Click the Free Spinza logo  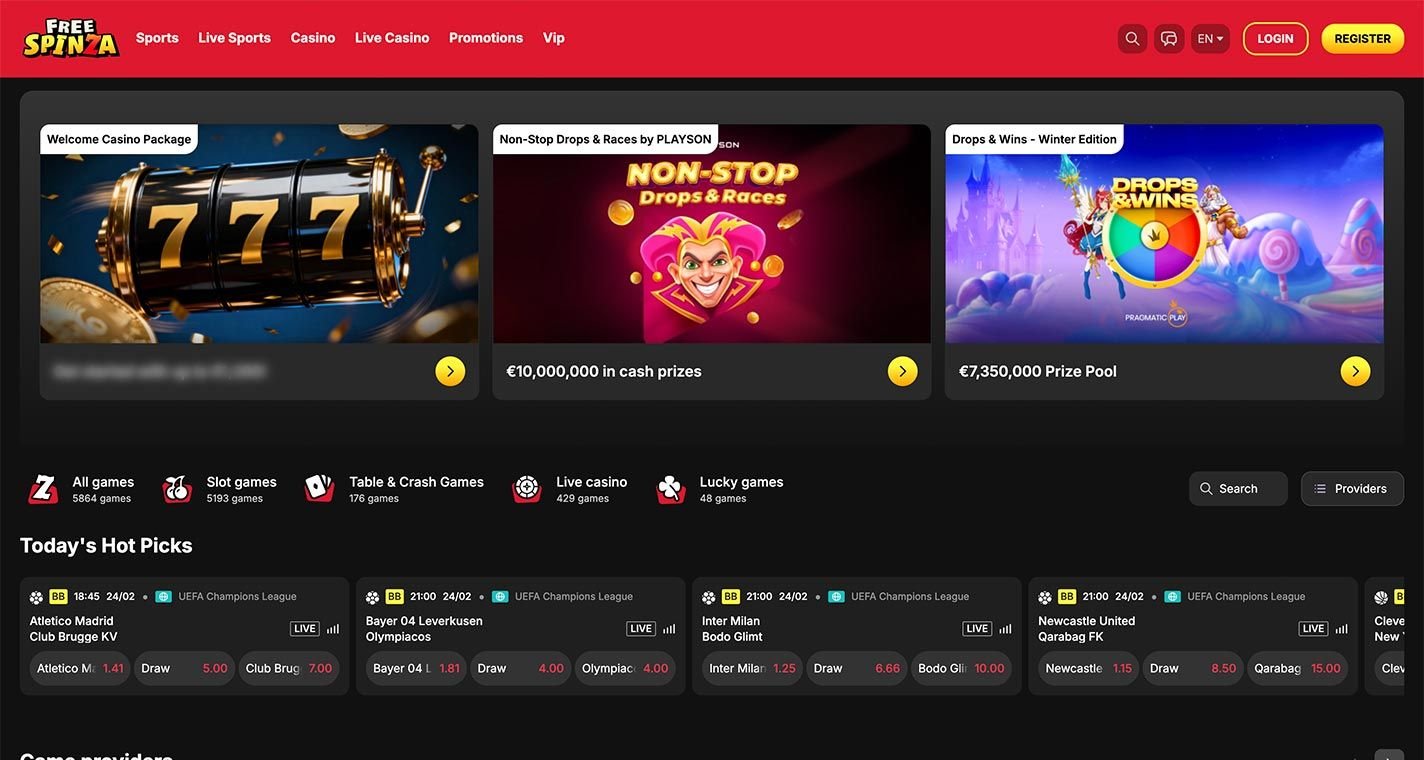(x=71, y=38)
